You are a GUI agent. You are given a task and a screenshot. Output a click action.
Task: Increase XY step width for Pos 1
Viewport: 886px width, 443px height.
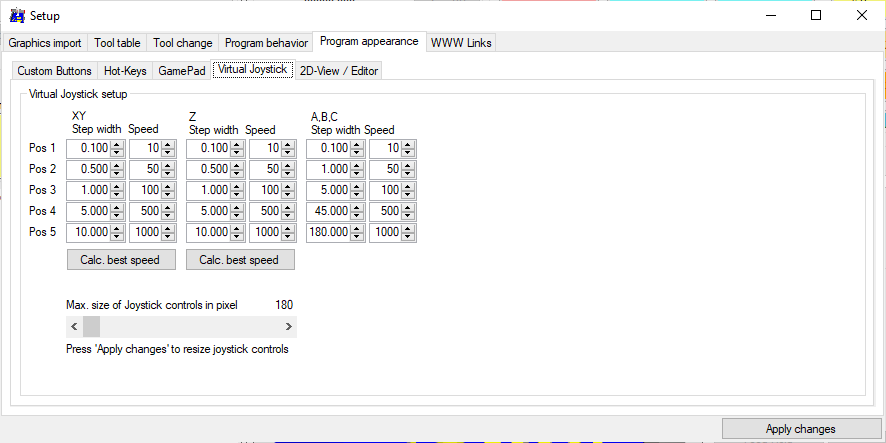[x=117, y=145]
